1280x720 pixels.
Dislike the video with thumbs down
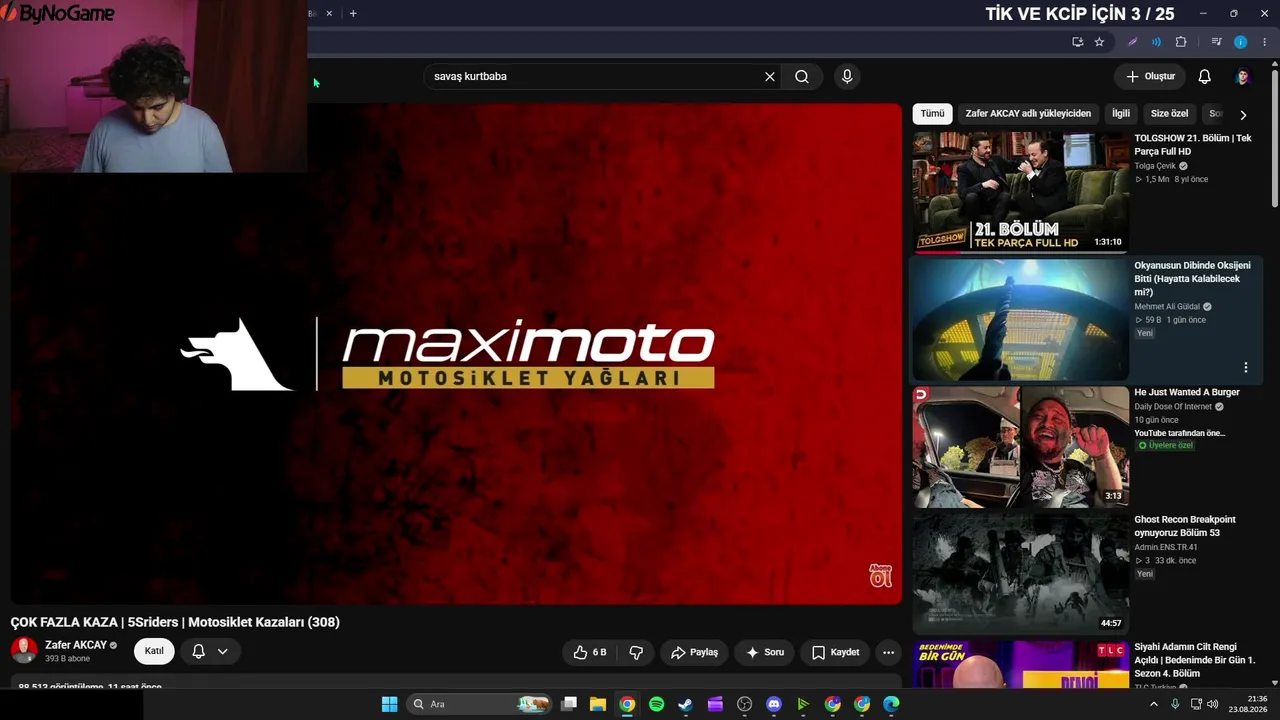pyautogui.click(x=636, y=652)
